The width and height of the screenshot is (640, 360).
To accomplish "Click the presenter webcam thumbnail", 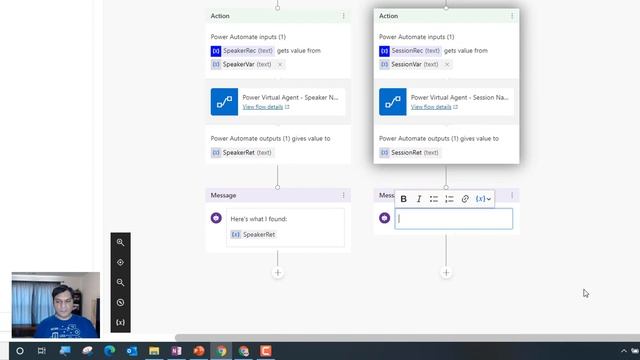I will (56, 305).
